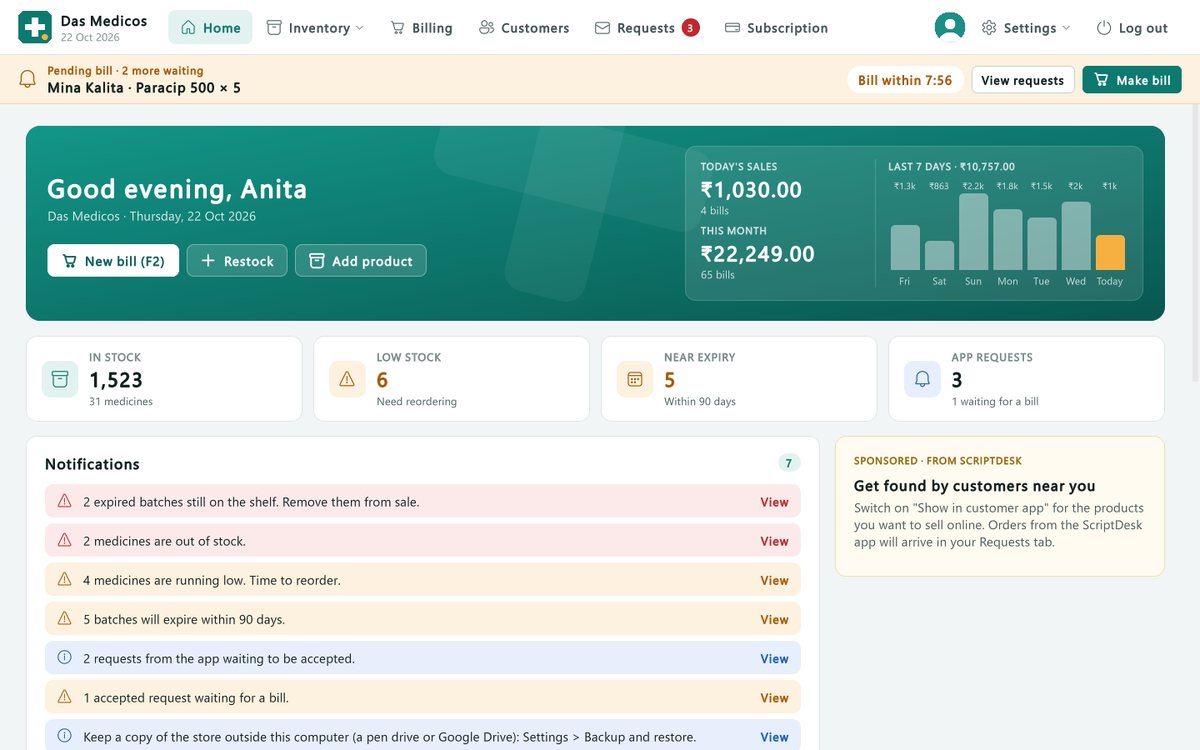Screen dimensions: 1200x750
Task: Click the App Requests bell icon
Action: click(x=922, y=379)
